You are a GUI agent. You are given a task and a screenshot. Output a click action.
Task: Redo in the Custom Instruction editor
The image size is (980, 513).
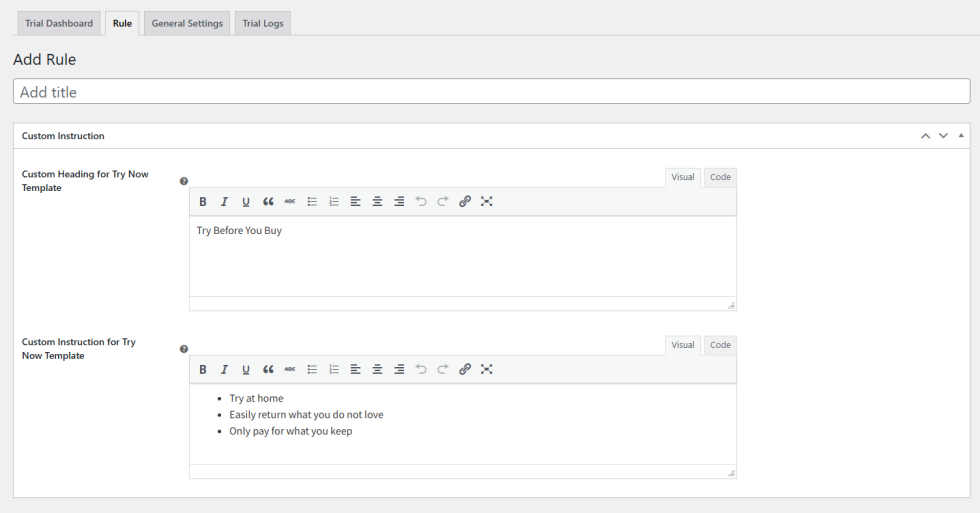pyautogui.click(x=442, y=369)
